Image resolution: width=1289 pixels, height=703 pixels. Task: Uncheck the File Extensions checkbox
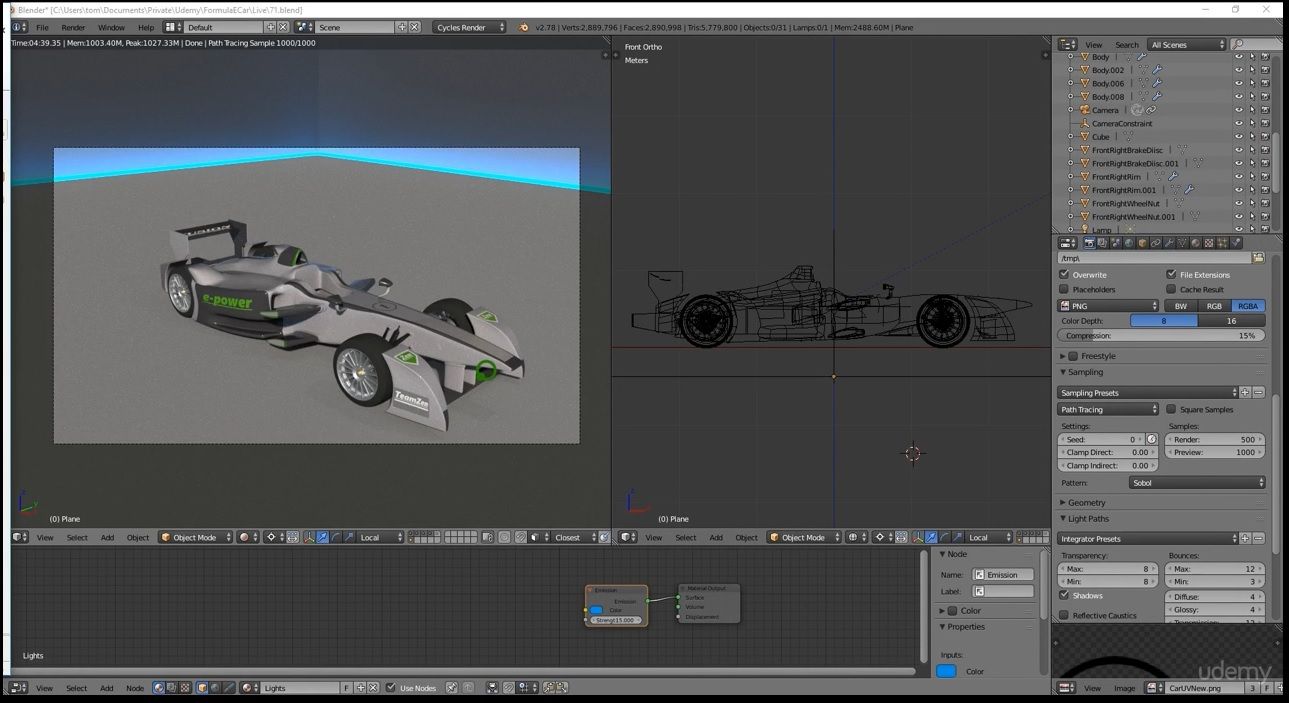click(1171, 274)
